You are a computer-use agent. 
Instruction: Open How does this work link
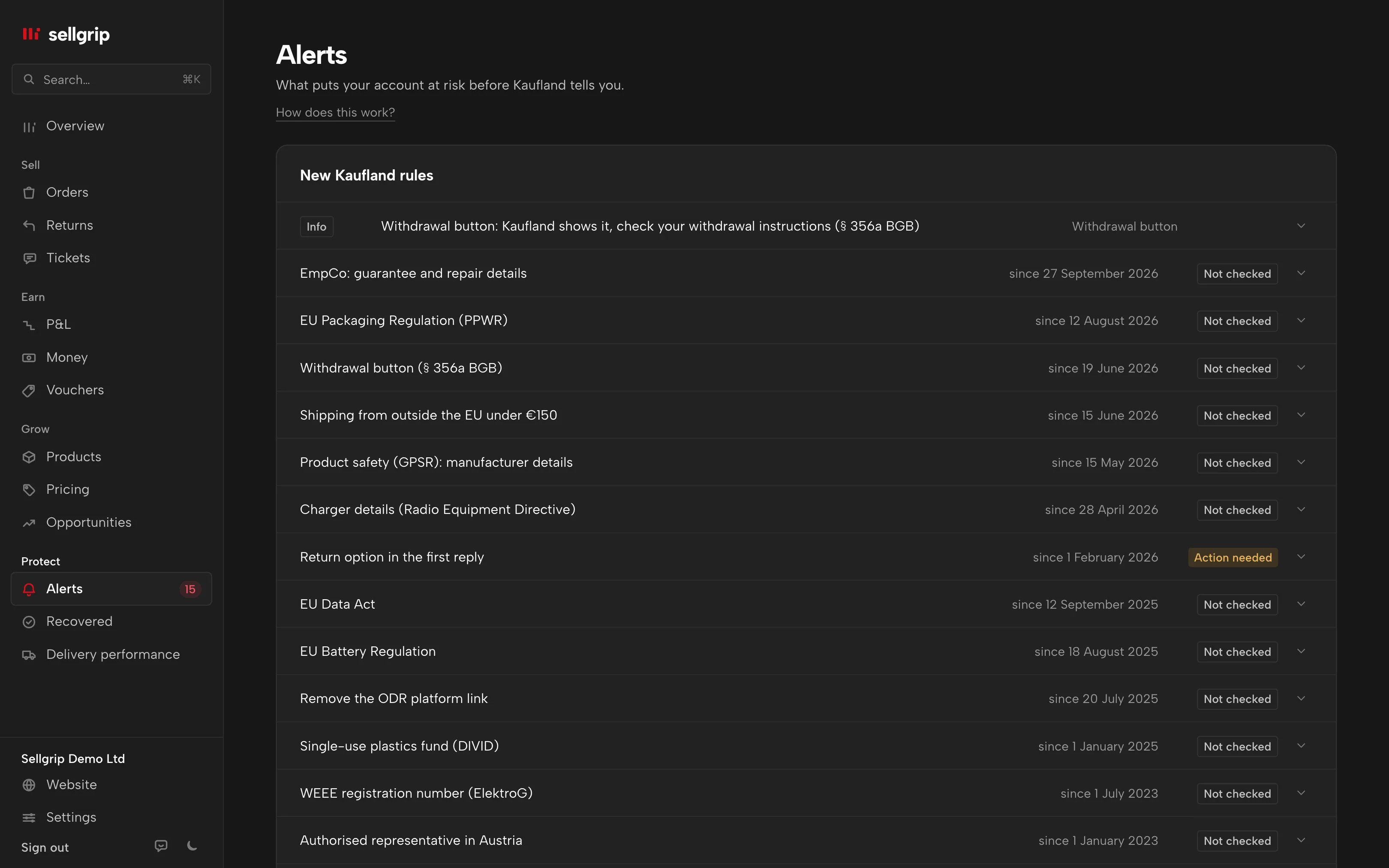click(335, 112)
